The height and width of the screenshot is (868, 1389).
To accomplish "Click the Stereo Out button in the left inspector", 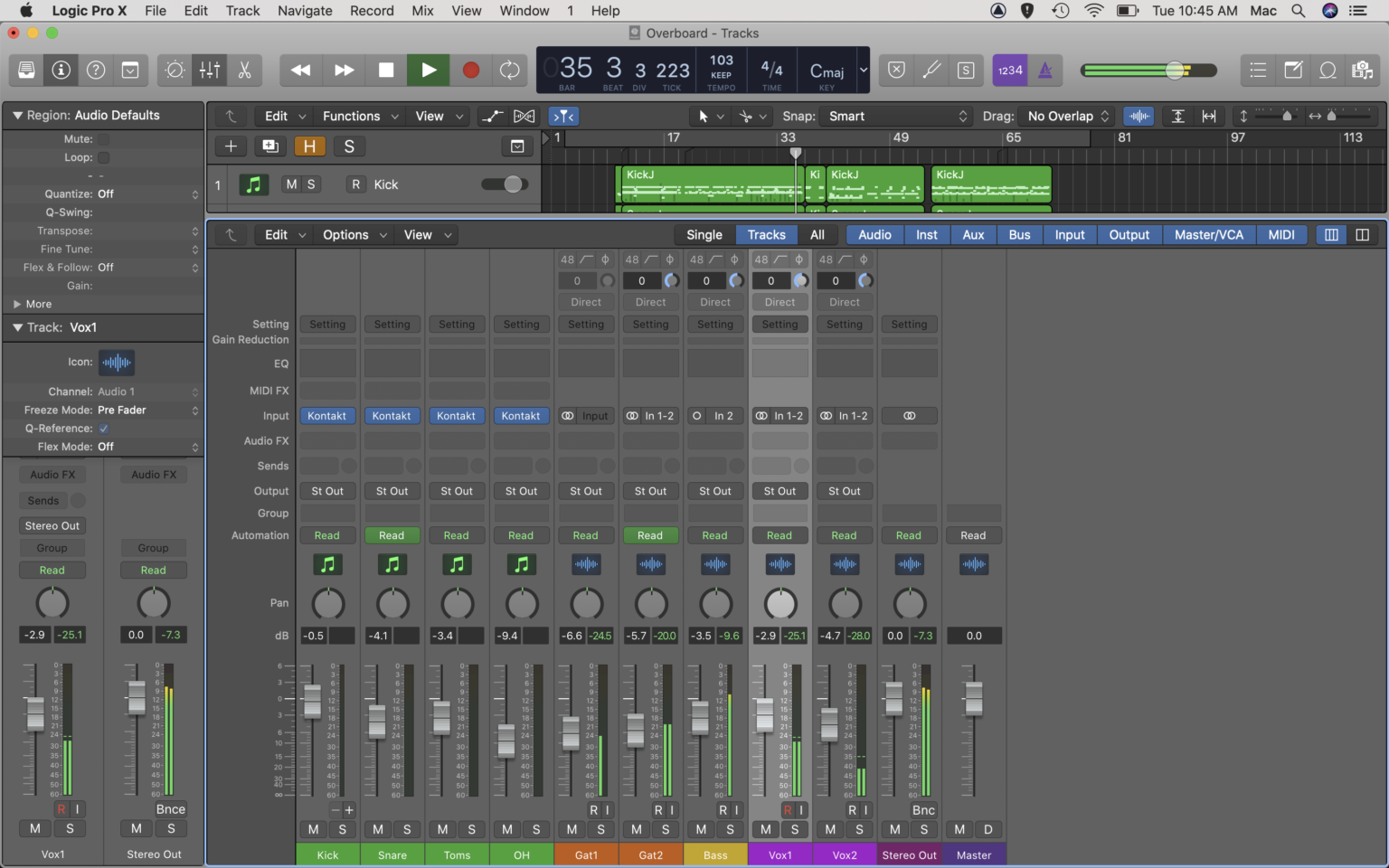I will coord(52,525).
